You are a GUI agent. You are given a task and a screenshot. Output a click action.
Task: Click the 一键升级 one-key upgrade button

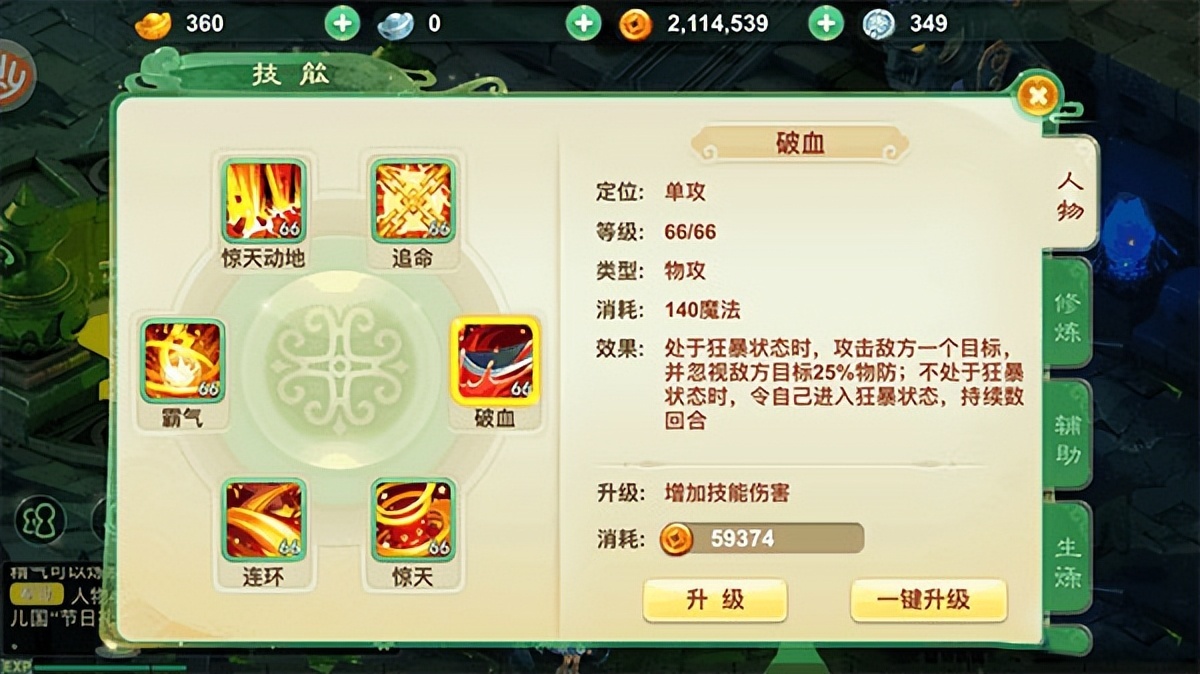(929, 600)
